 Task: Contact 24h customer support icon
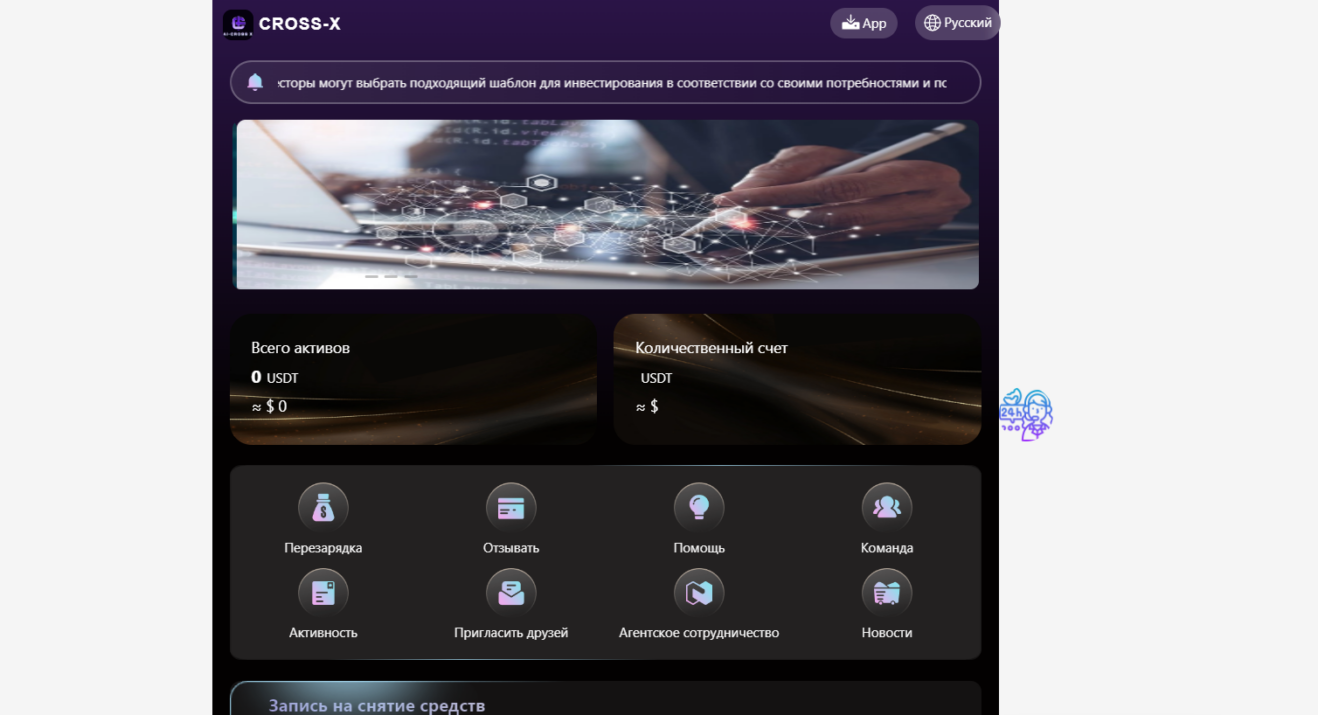1026,415
